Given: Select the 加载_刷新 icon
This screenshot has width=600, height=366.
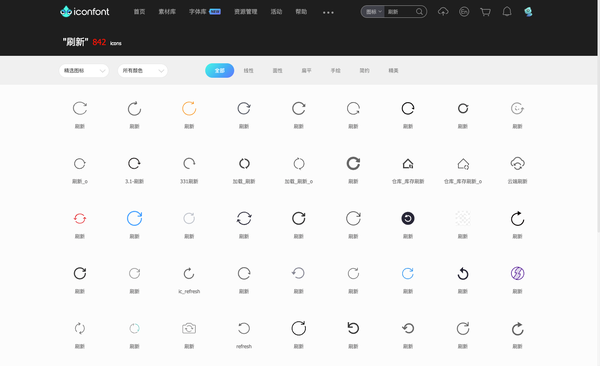Looking at the screenshot, I should click(x=244, y=163).
